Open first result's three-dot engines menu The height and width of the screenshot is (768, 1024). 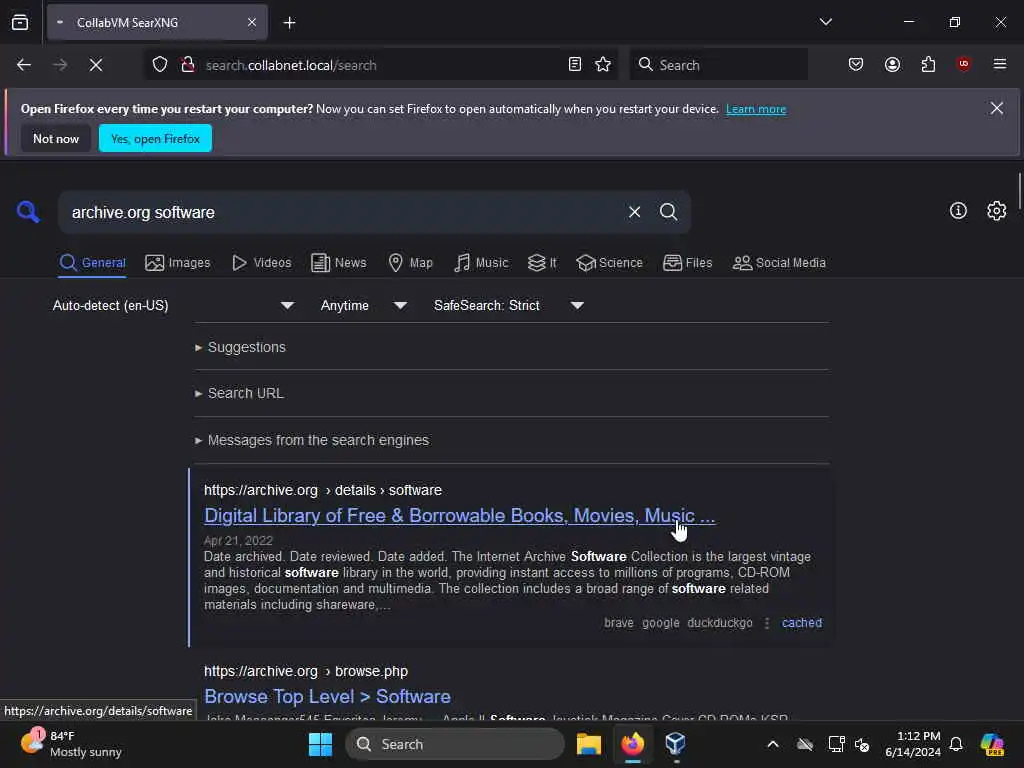click(767, 623)
